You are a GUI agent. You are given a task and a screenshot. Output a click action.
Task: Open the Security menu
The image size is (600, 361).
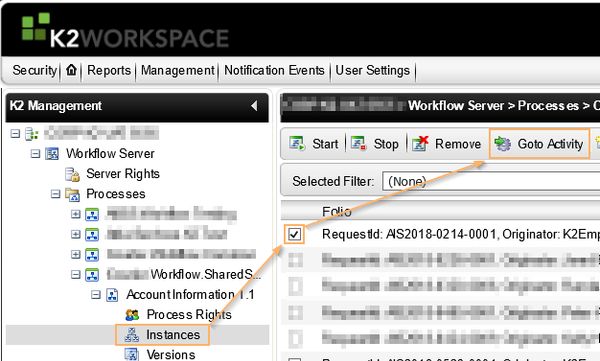(x=34, y=70)
